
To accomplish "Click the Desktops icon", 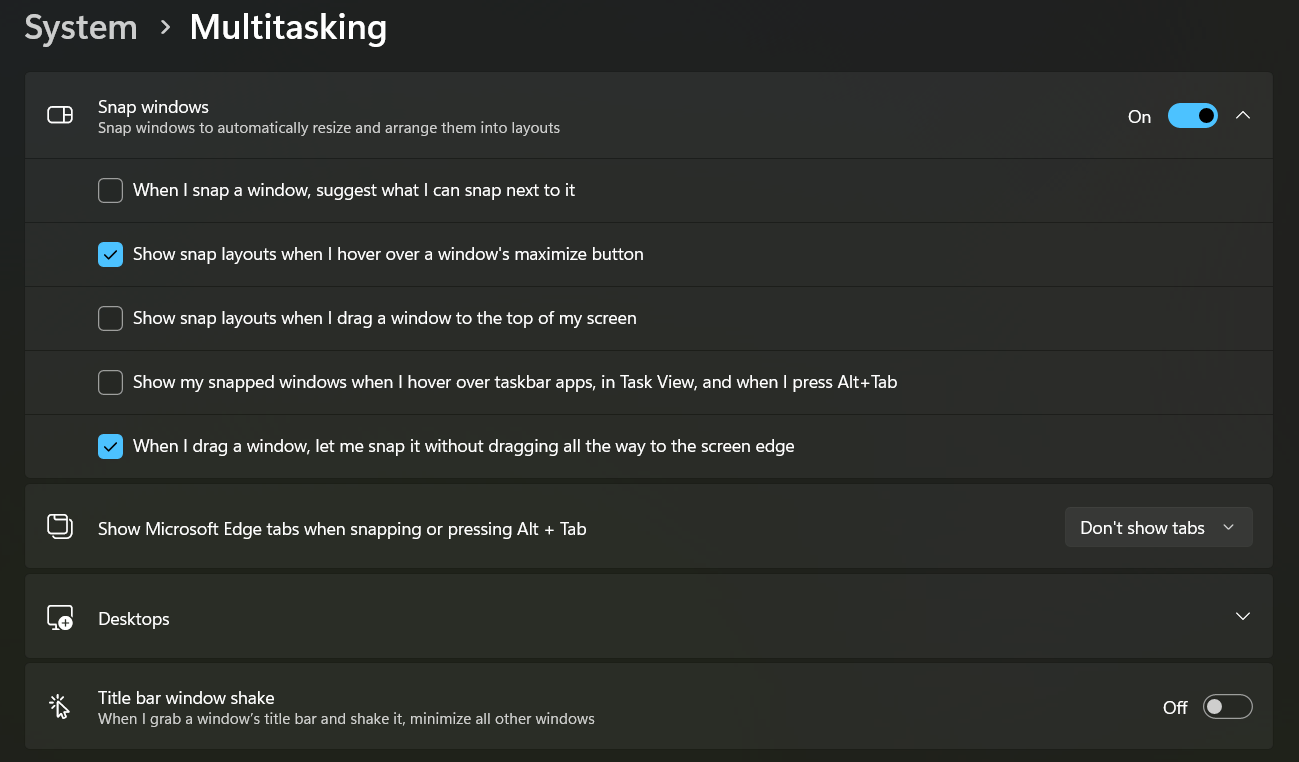I will pos(60,618).
